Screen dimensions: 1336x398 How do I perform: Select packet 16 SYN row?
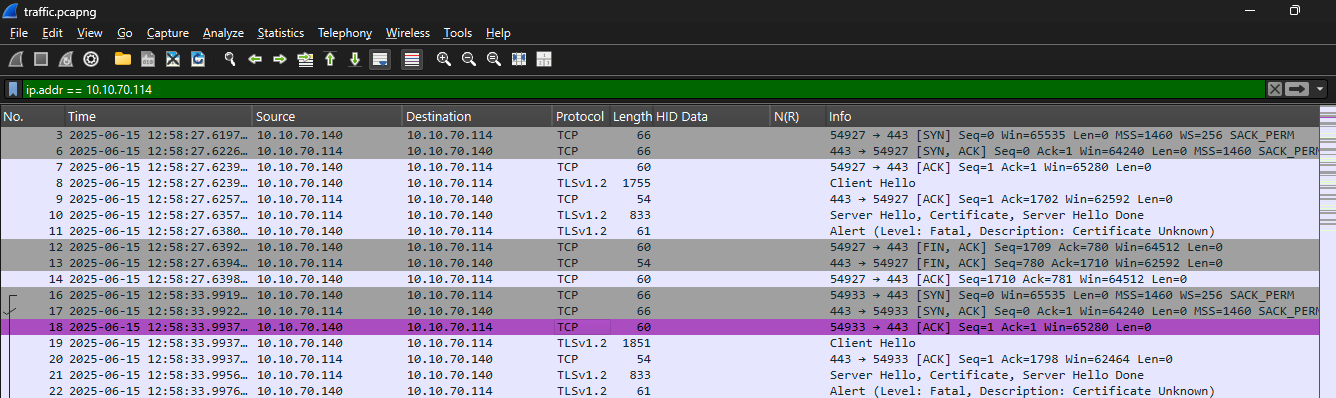click(660, 295)
